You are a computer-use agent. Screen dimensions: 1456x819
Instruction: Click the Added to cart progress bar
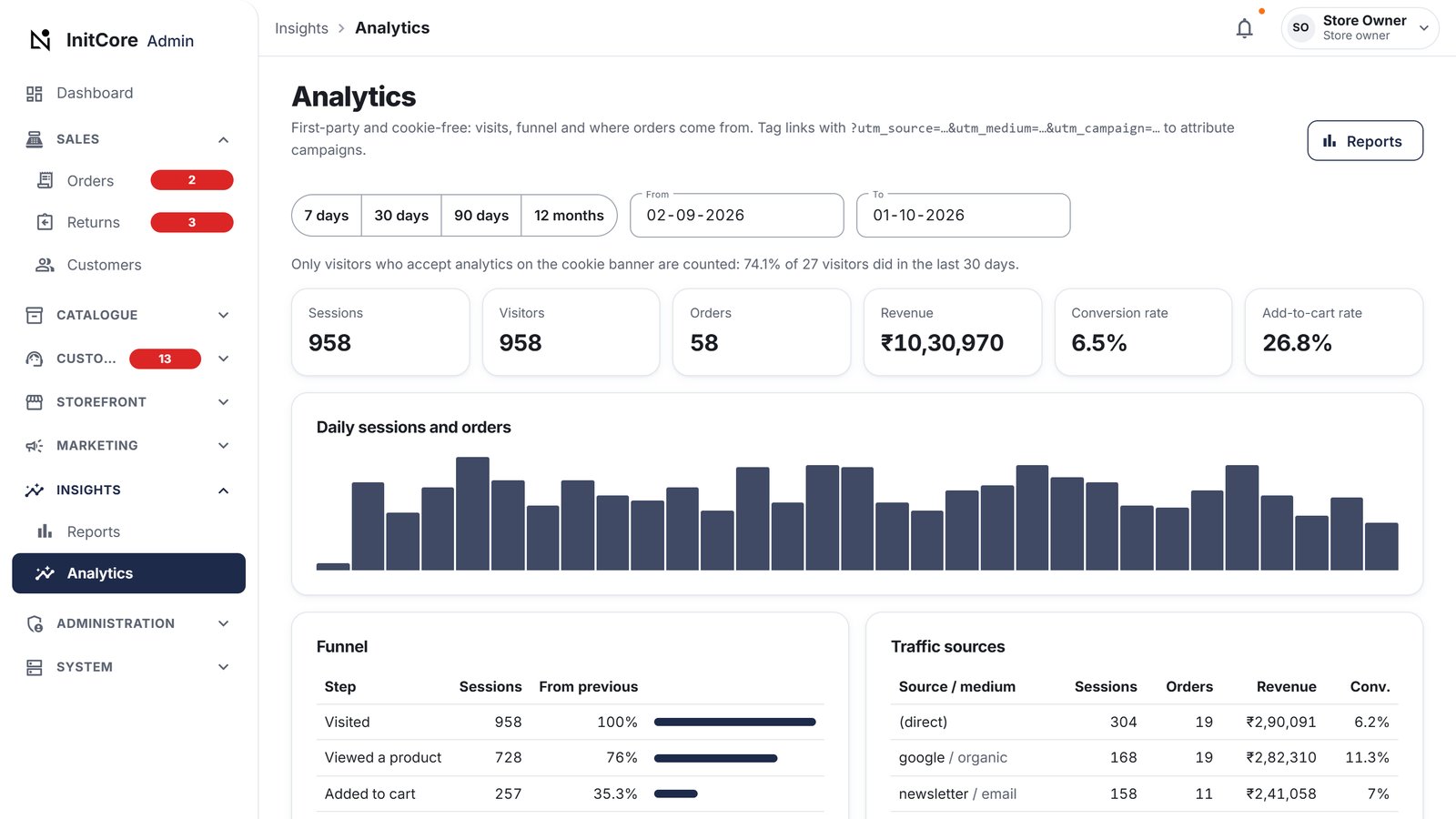point(676,794)
